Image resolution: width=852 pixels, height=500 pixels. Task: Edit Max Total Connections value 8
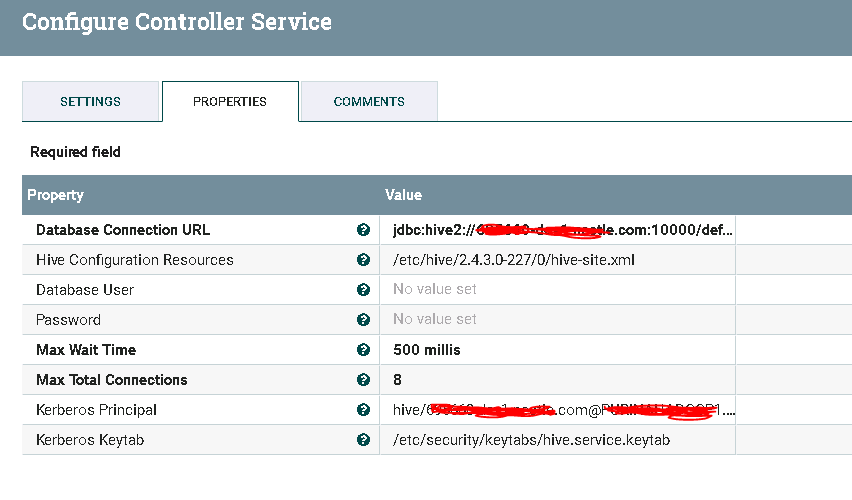point(398,380)
